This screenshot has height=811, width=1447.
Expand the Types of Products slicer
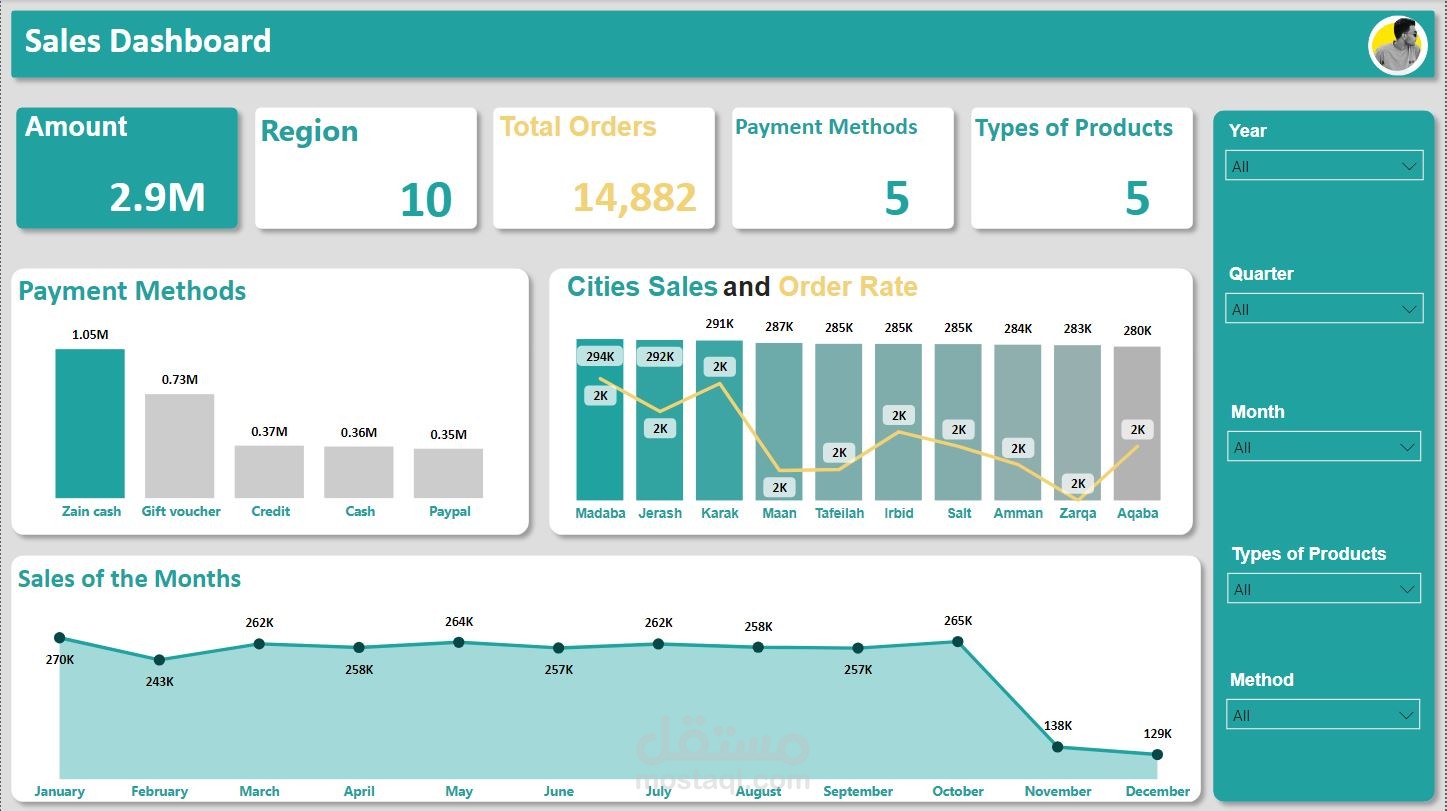(1323, 588)
